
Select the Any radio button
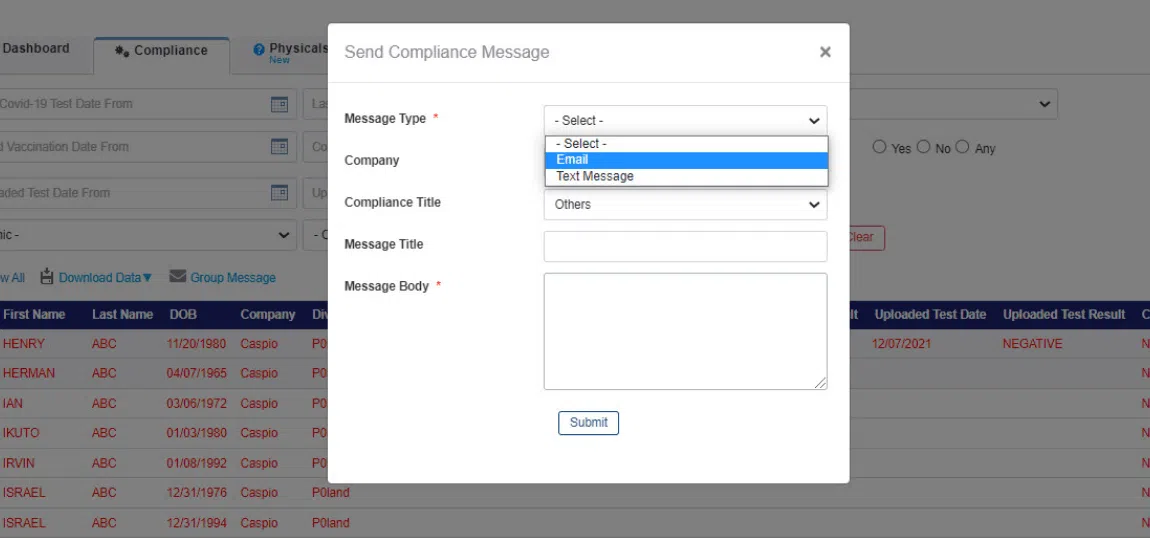point(962,147)
